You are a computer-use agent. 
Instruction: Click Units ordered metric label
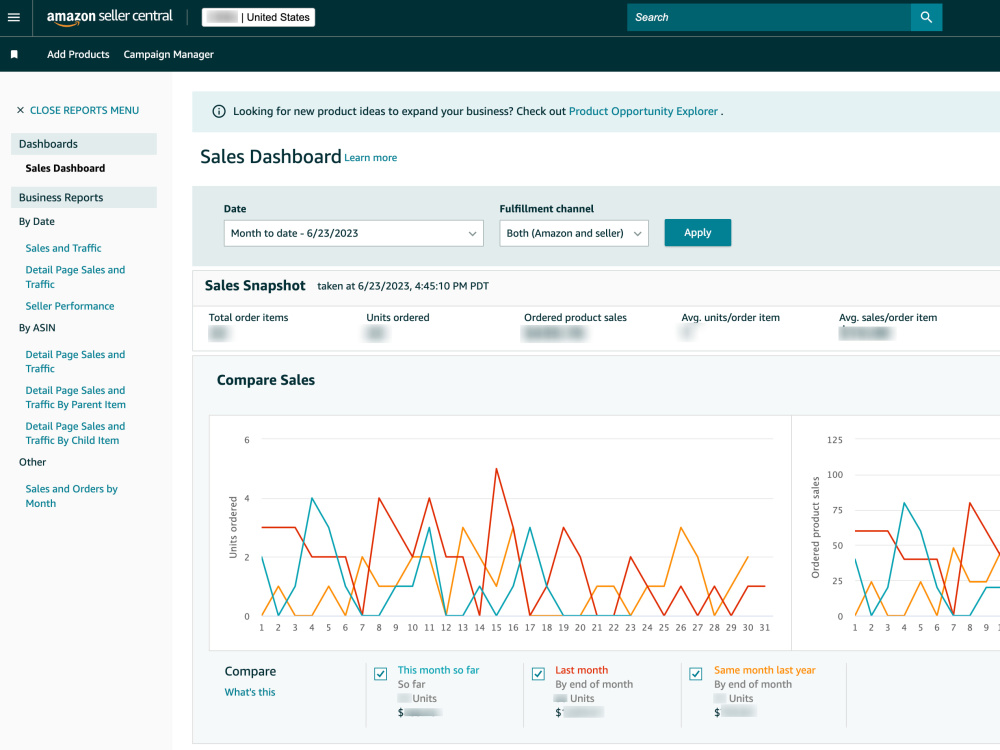[397, 318]
